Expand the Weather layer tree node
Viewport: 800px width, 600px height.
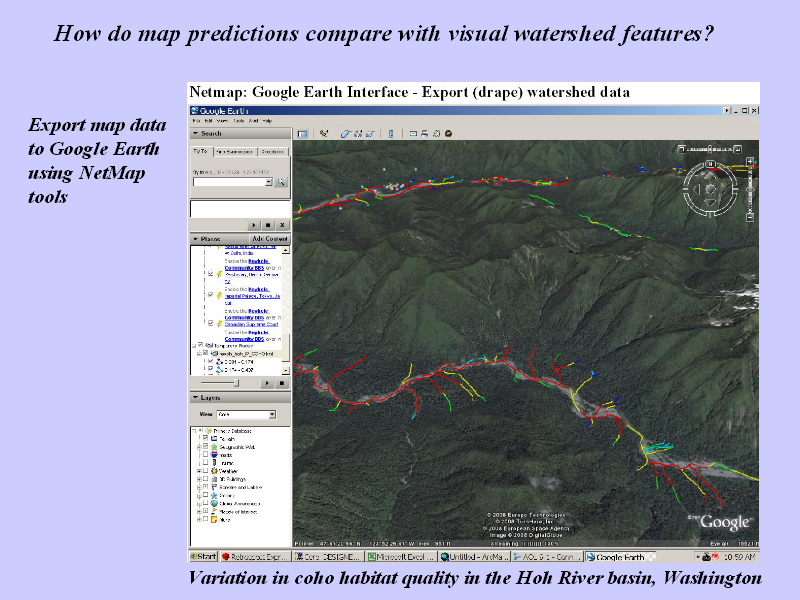click(199, 471)
